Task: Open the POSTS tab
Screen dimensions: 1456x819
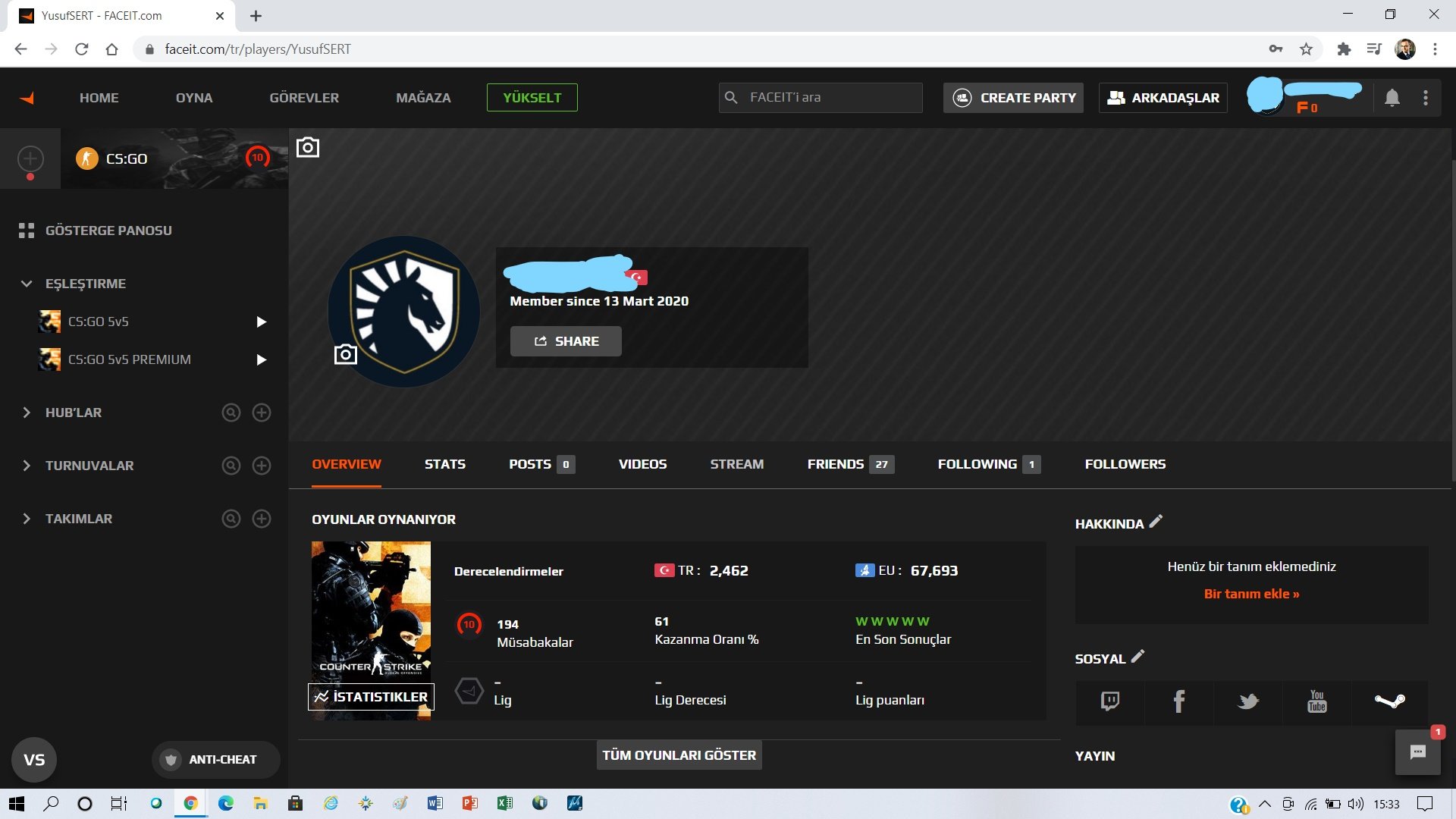Action: [x=541, y=464]
